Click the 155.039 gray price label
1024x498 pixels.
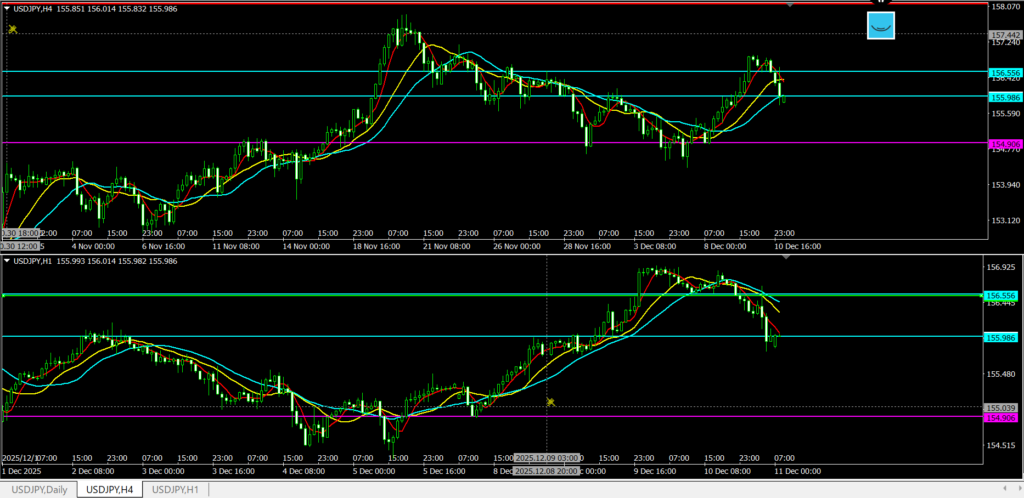(x=1001, y=408)
